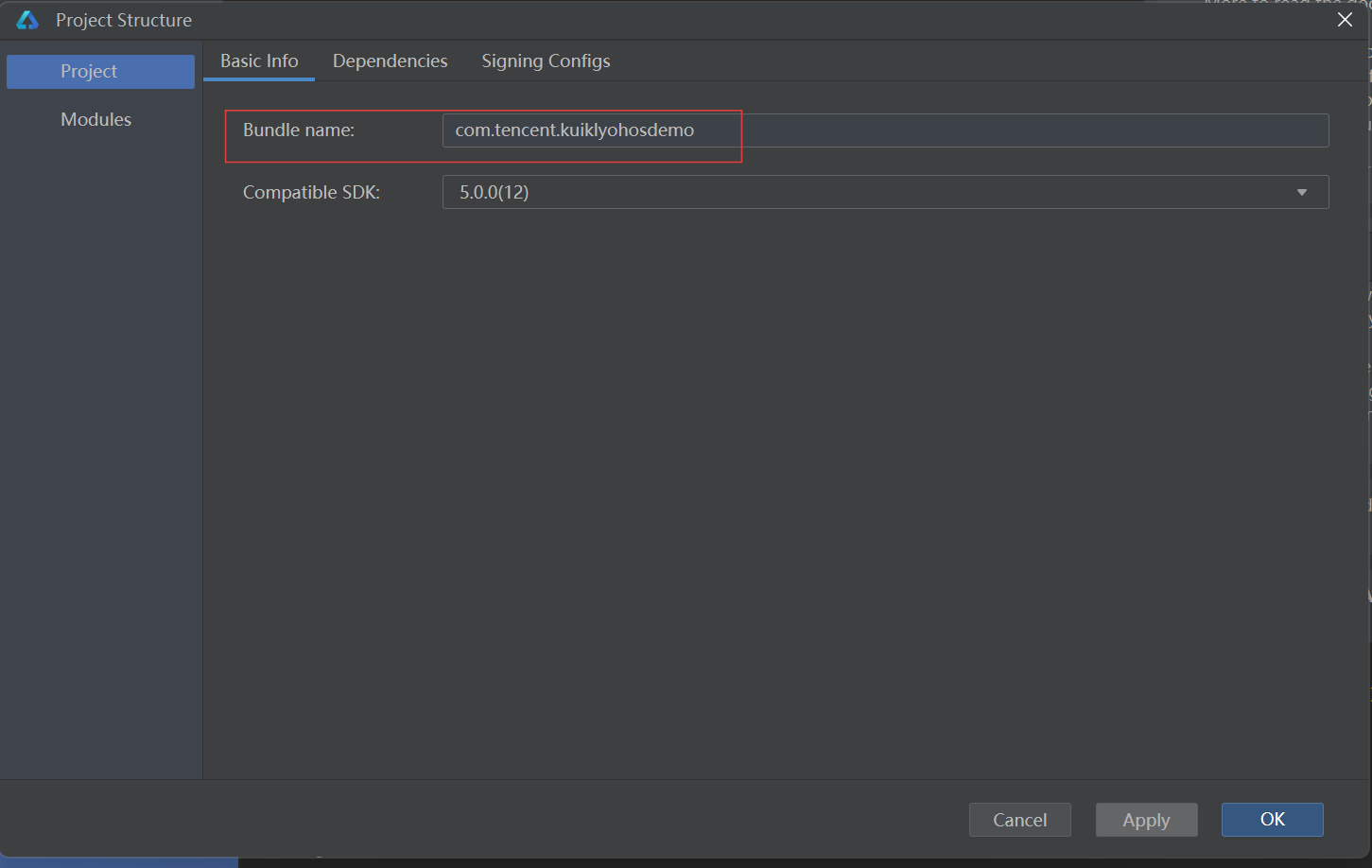Switch to the Basic Info tab
Screen dimensions: 1372x868
click(x=259, y=61)
